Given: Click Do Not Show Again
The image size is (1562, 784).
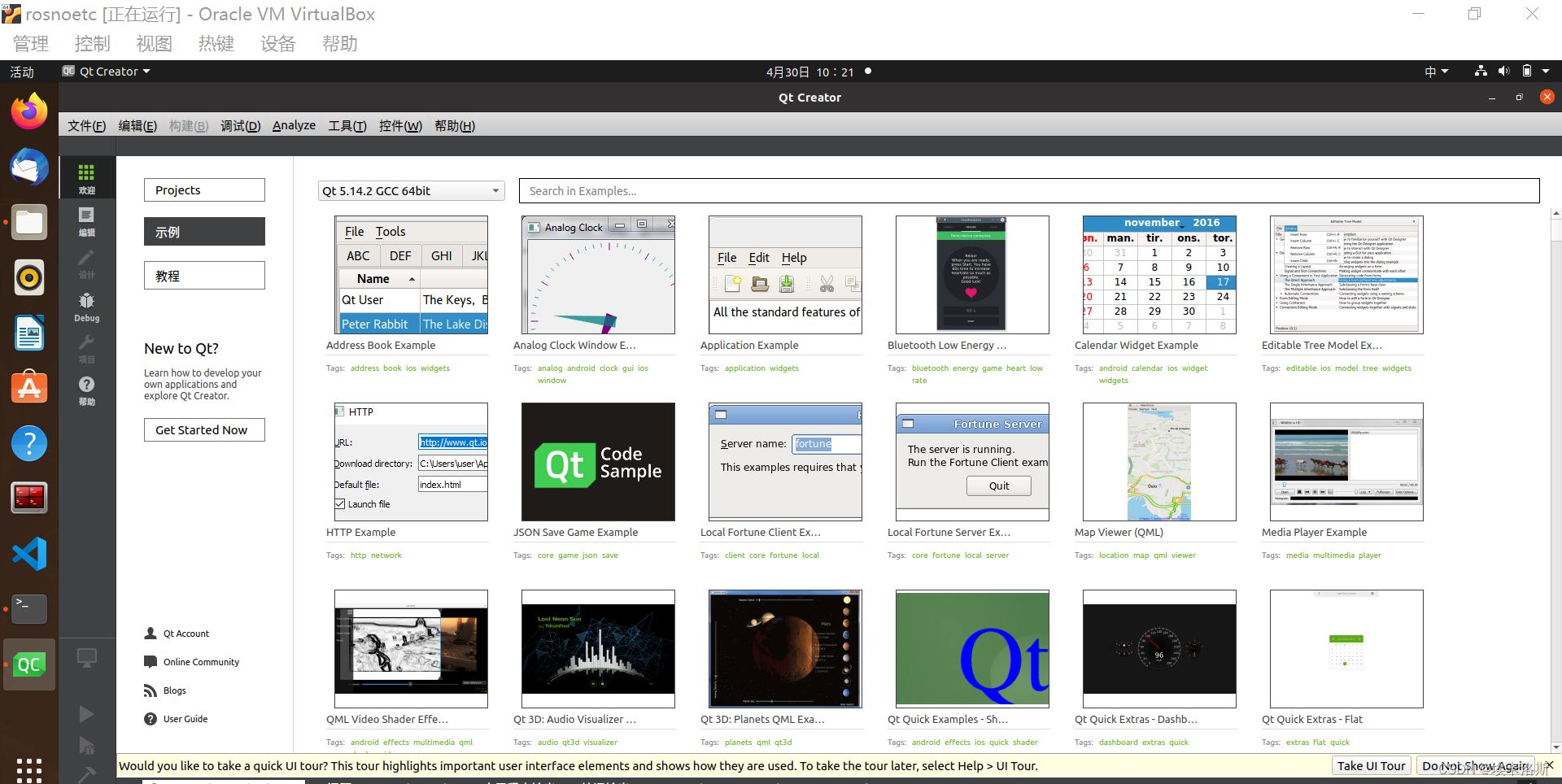Looking at the screenshot, I should pyautogui.click(x=1475, y=766).
